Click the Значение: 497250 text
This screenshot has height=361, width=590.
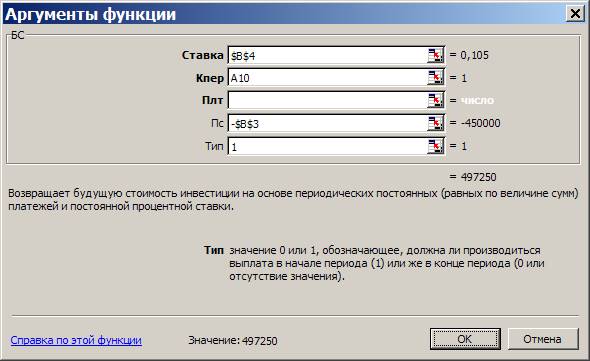click(233, 340)
